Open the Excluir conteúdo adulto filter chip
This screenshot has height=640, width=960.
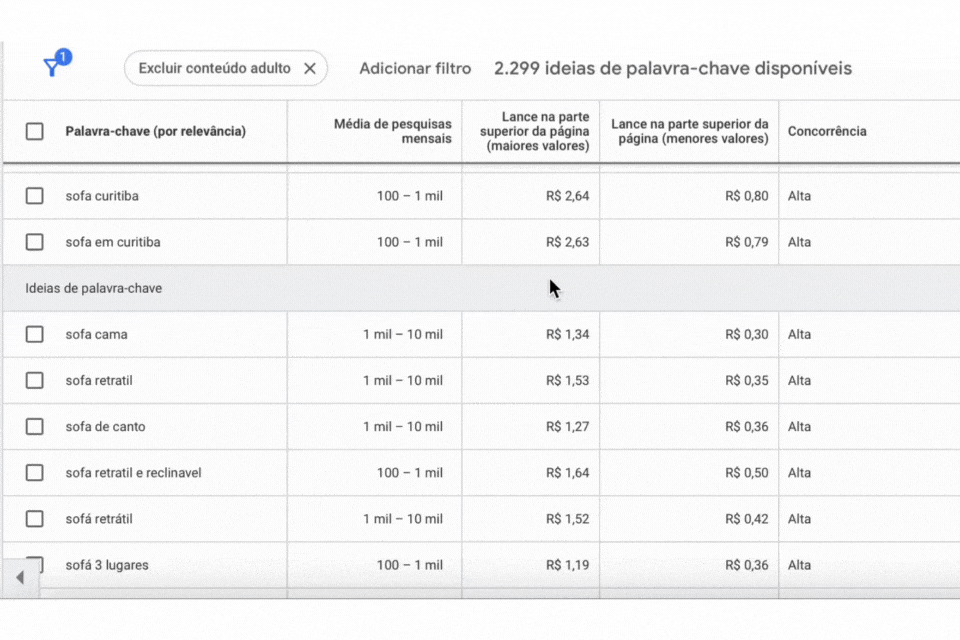point(214,69)
